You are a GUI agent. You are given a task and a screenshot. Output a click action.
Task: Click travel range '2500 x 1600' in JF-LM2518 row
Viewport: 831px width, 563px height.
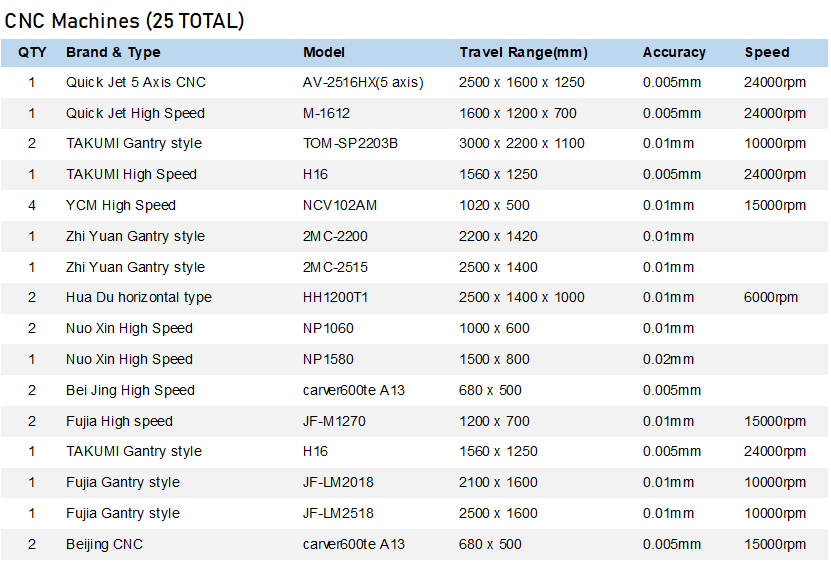498,513
